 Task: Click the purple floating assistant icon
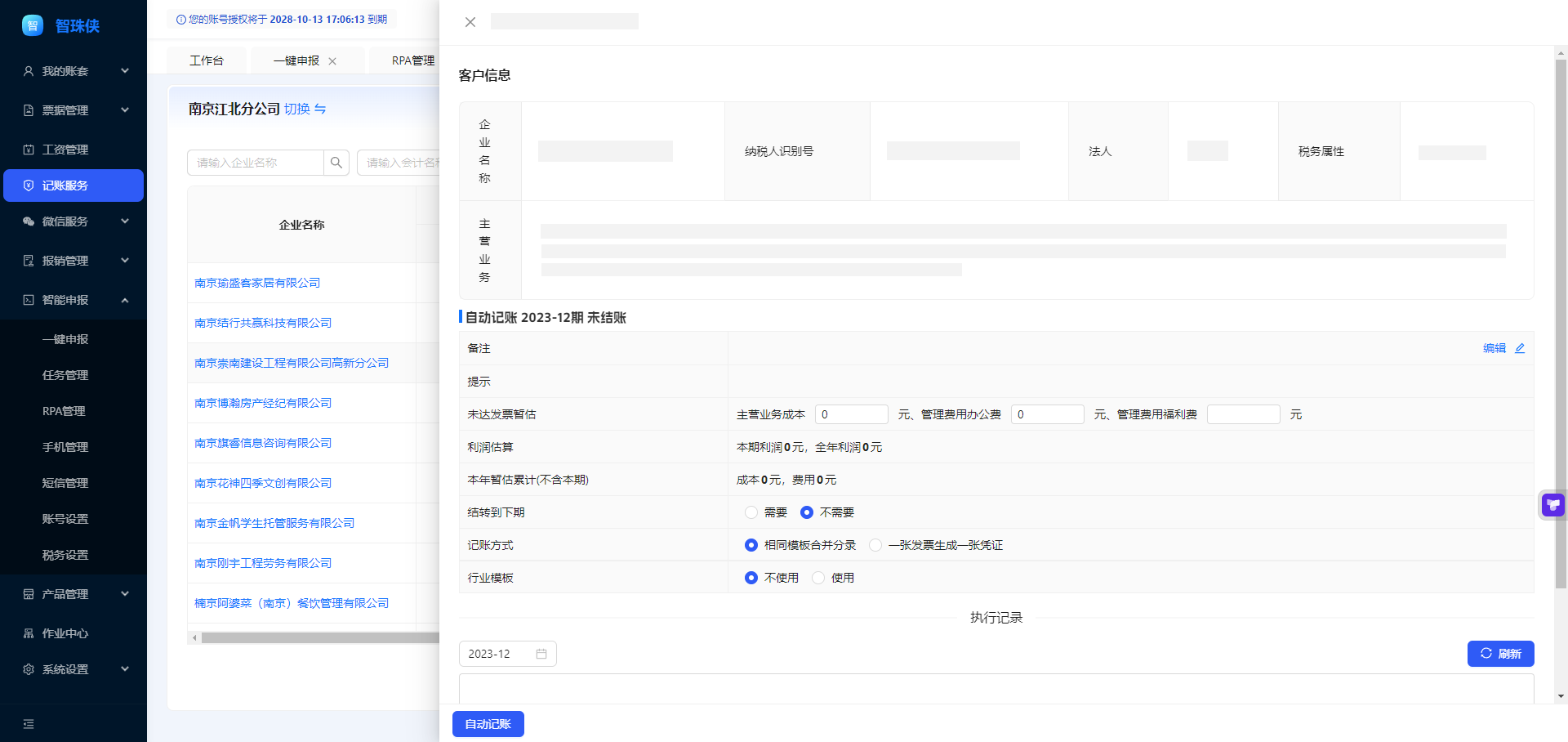(x=1552, y=505)
